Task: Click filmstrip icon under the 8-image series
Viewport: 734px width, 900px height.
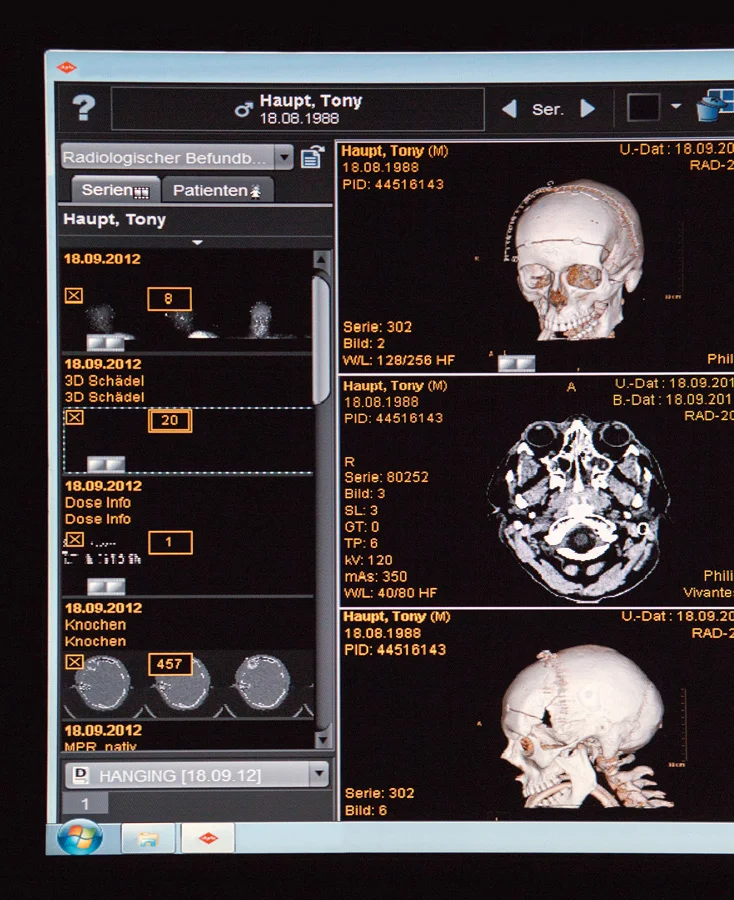Action: (106, 343)
